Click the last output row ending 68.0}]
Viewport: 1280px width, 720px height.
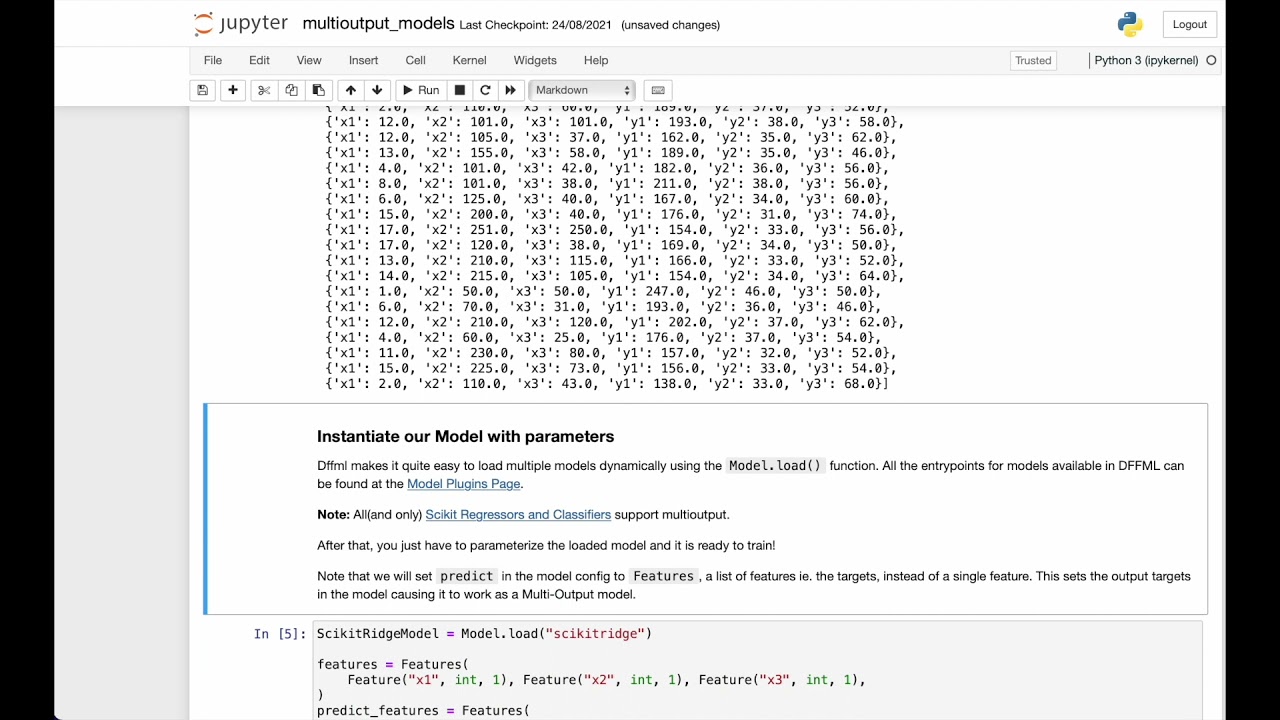pos(607,384)
